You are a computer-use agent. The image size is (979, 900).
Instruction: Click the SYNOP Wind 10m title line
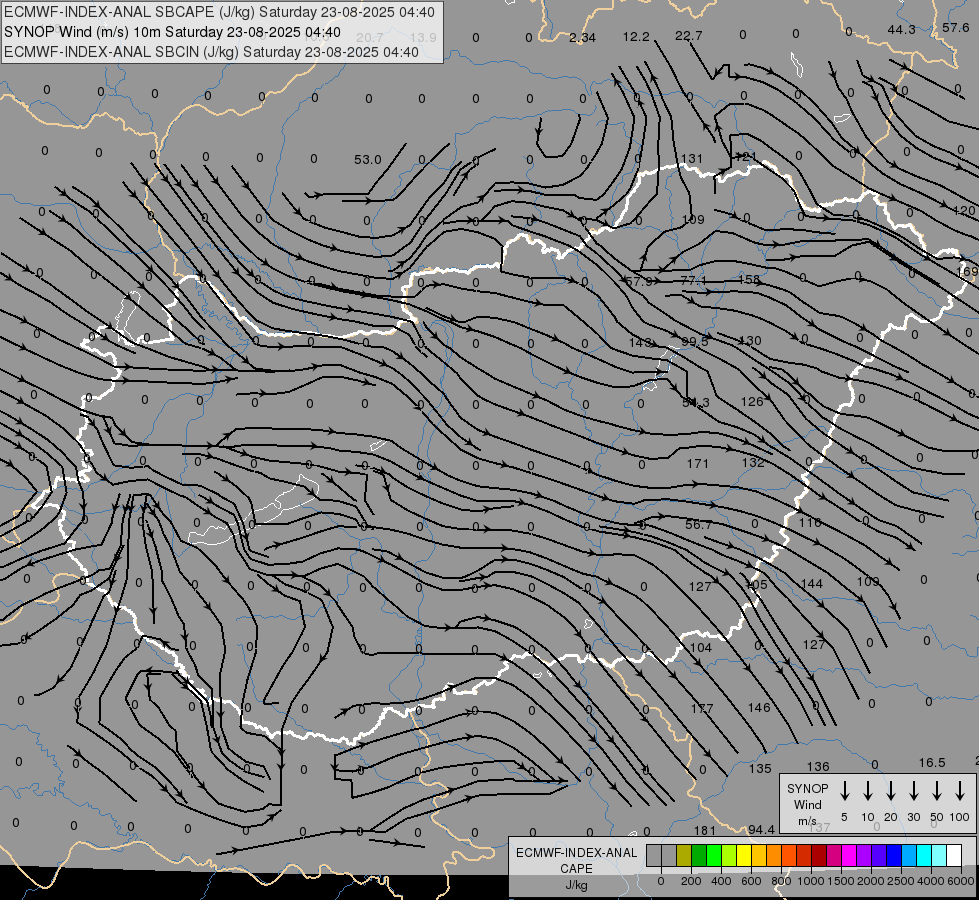click(172, 32)
